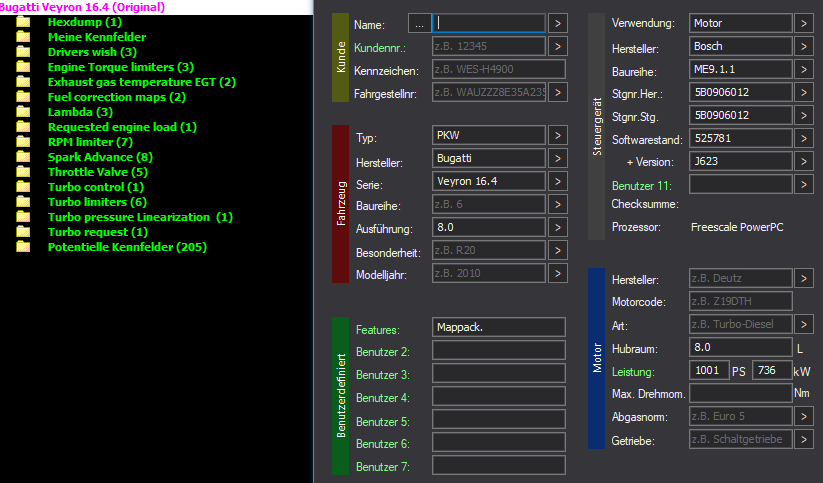Open the arrow list for Typ PKW
Image resolution: width=823 pixels, height=483 pixels.
(x=558, y=135)
